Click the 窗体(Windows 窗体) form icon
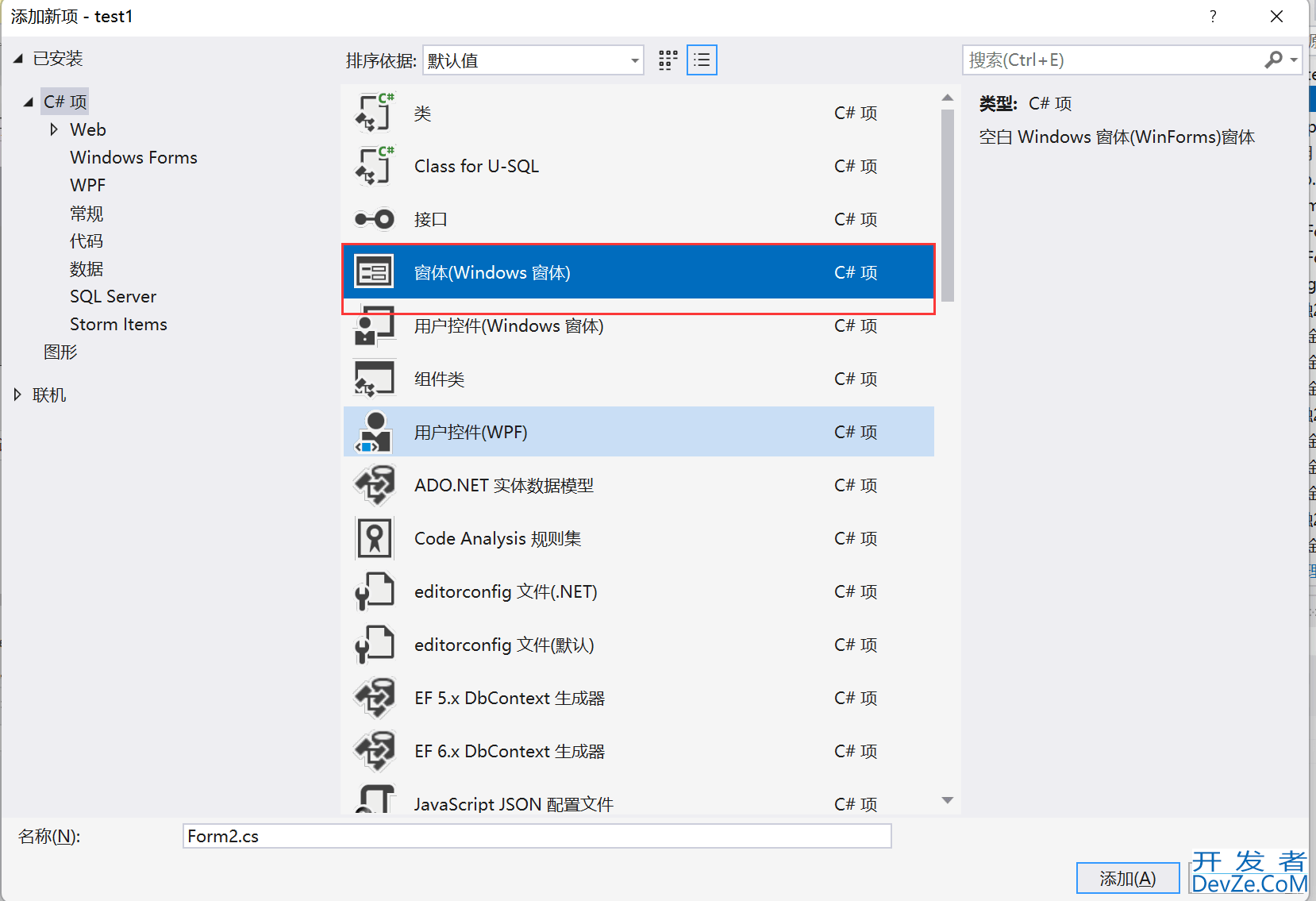Image resolution: width=1316 pixels, height=901 pixels. tap(374, 272)
